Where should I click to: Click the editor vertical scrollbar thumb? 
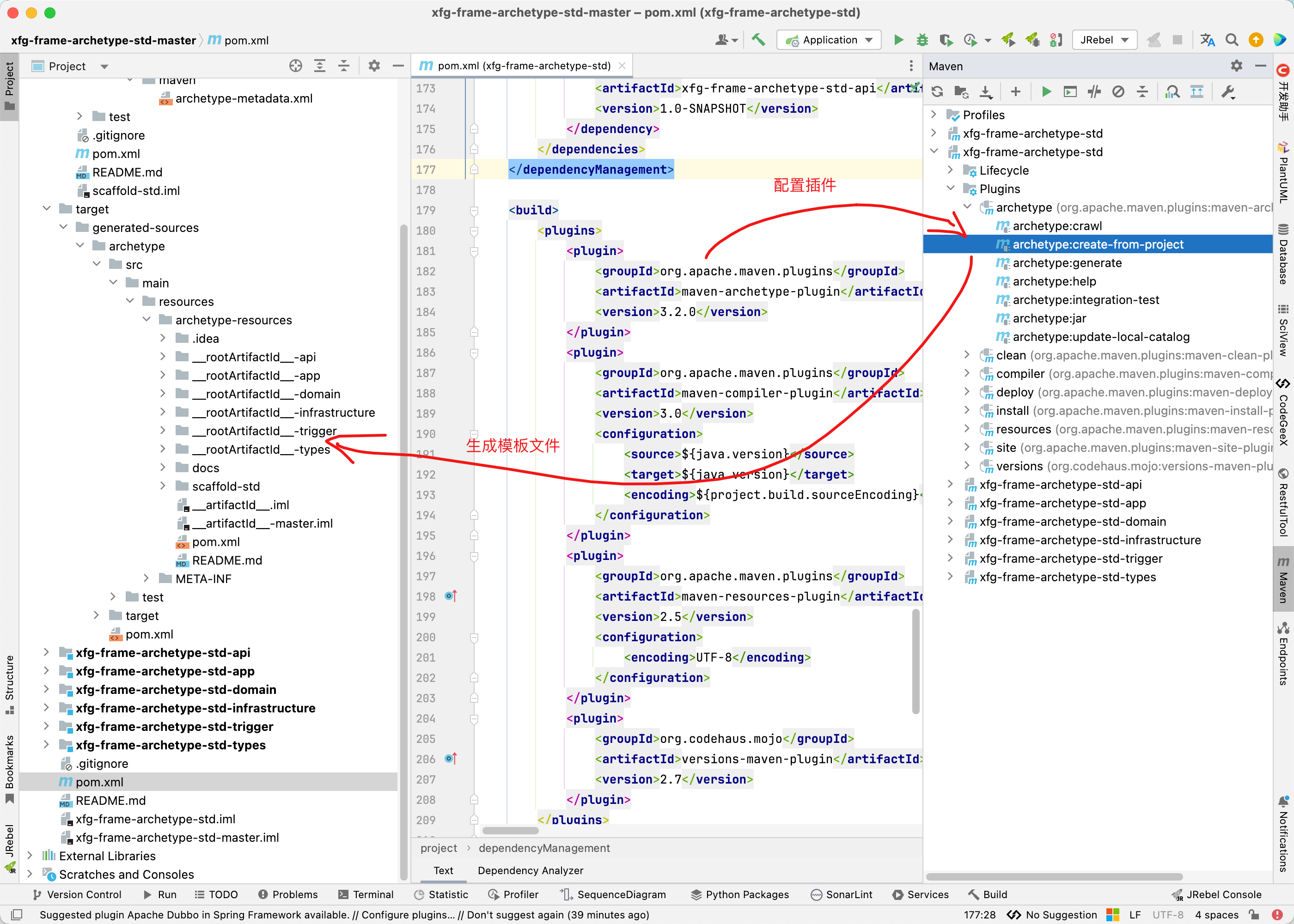(x=916, y=661)
